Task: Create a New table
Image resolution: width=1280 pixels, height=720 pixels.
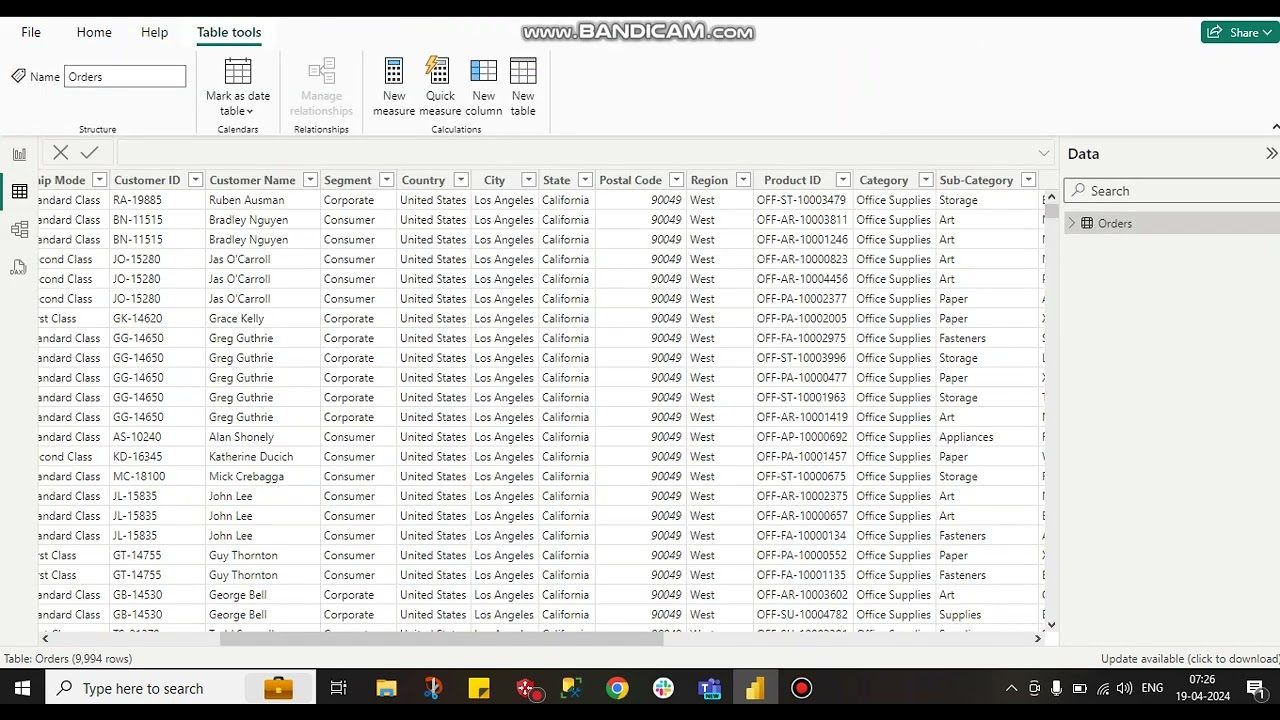Action: click(523, 87)
